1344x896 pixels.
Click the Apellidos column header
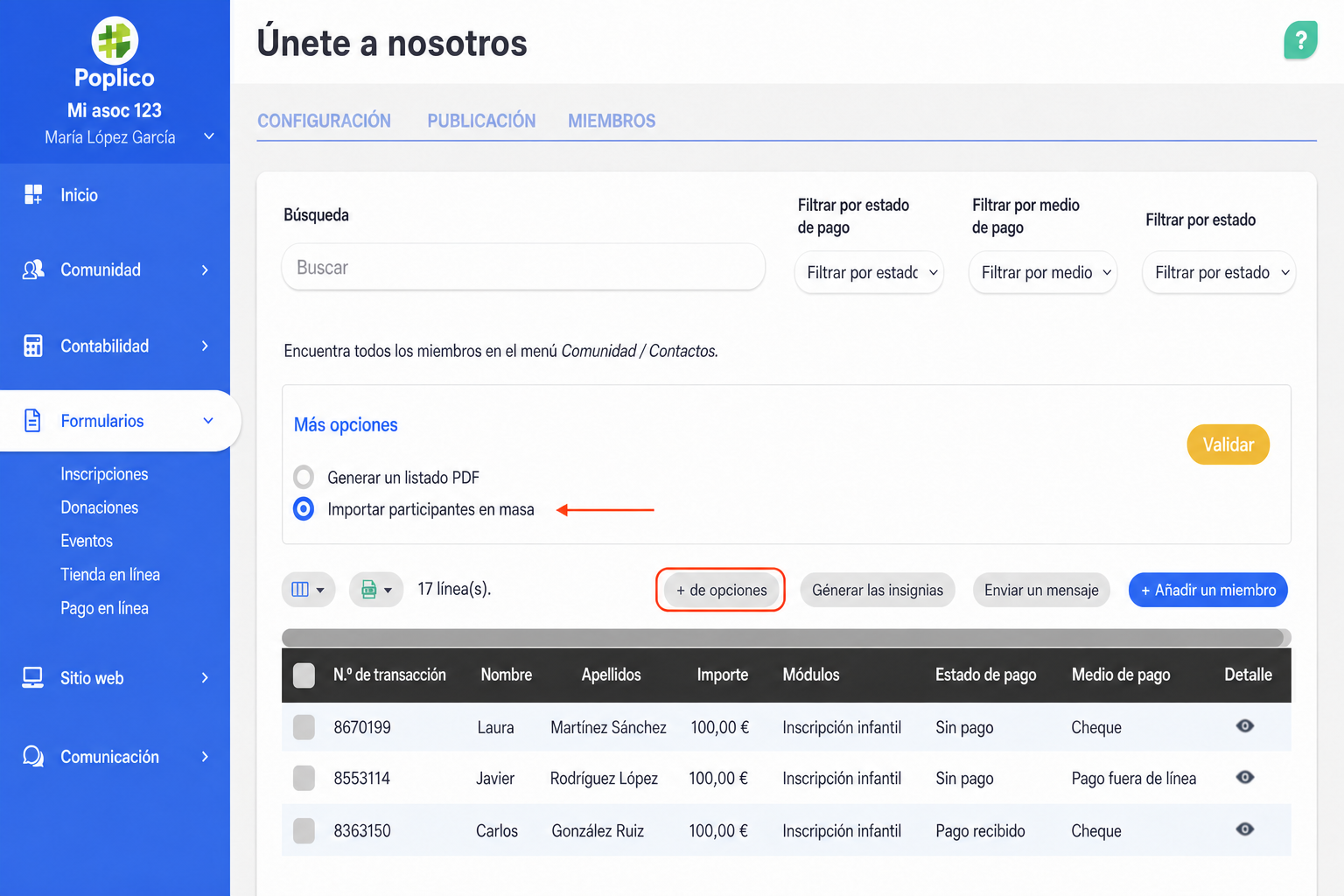coord(611,675)
